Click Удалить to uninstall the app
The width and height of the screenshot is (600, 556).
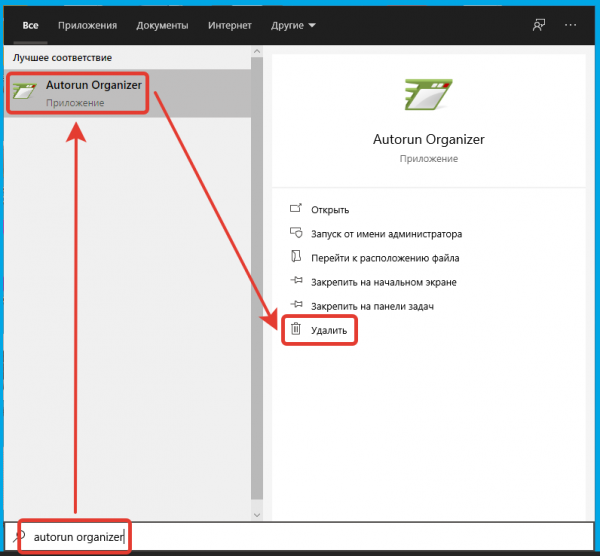329,330
